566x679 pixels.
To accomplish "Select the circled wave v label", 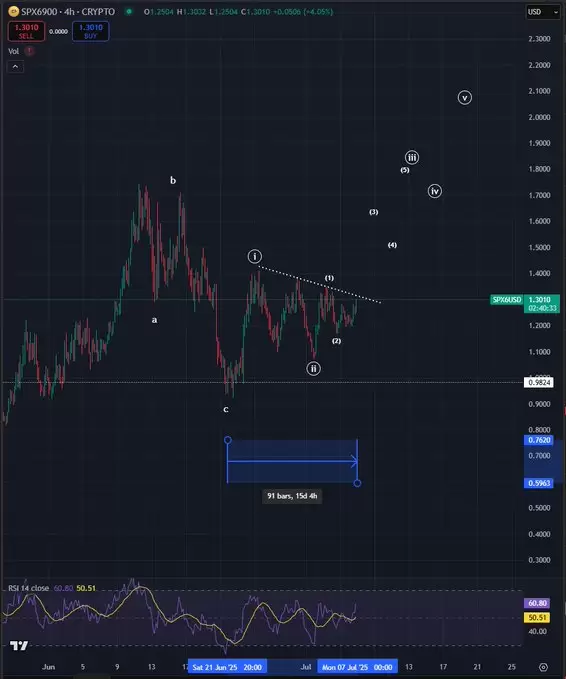I will click(465, 98).
